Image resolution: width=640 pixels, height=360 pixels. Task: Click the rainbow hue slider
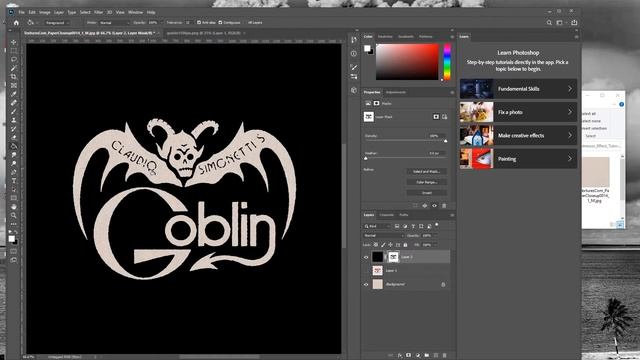pos(447,62)
